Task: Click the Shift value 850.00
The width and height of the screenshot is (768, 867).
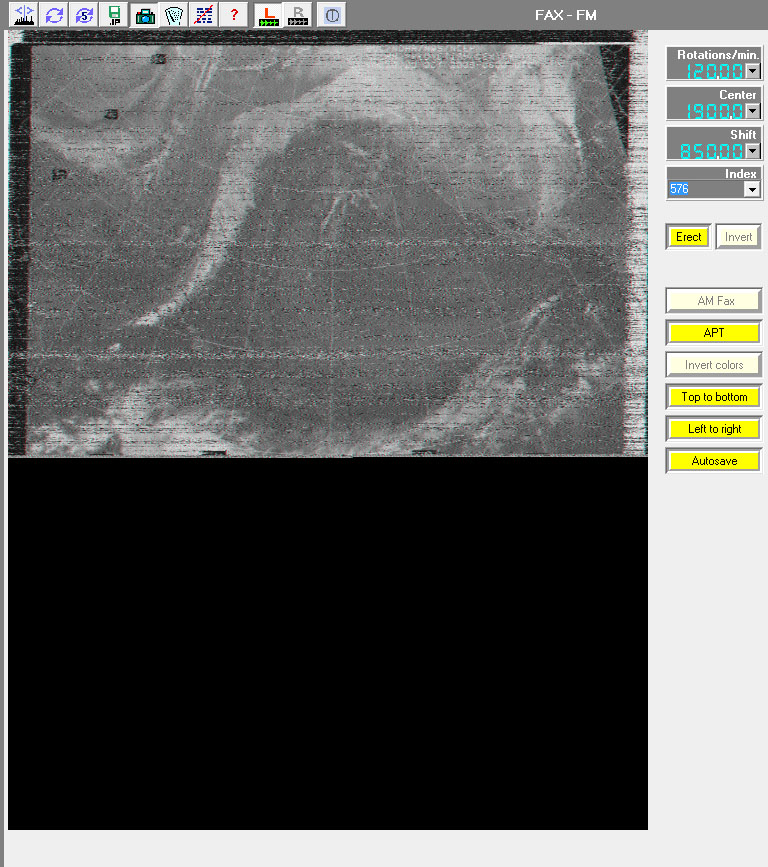Action: click(x=712, y=151)
